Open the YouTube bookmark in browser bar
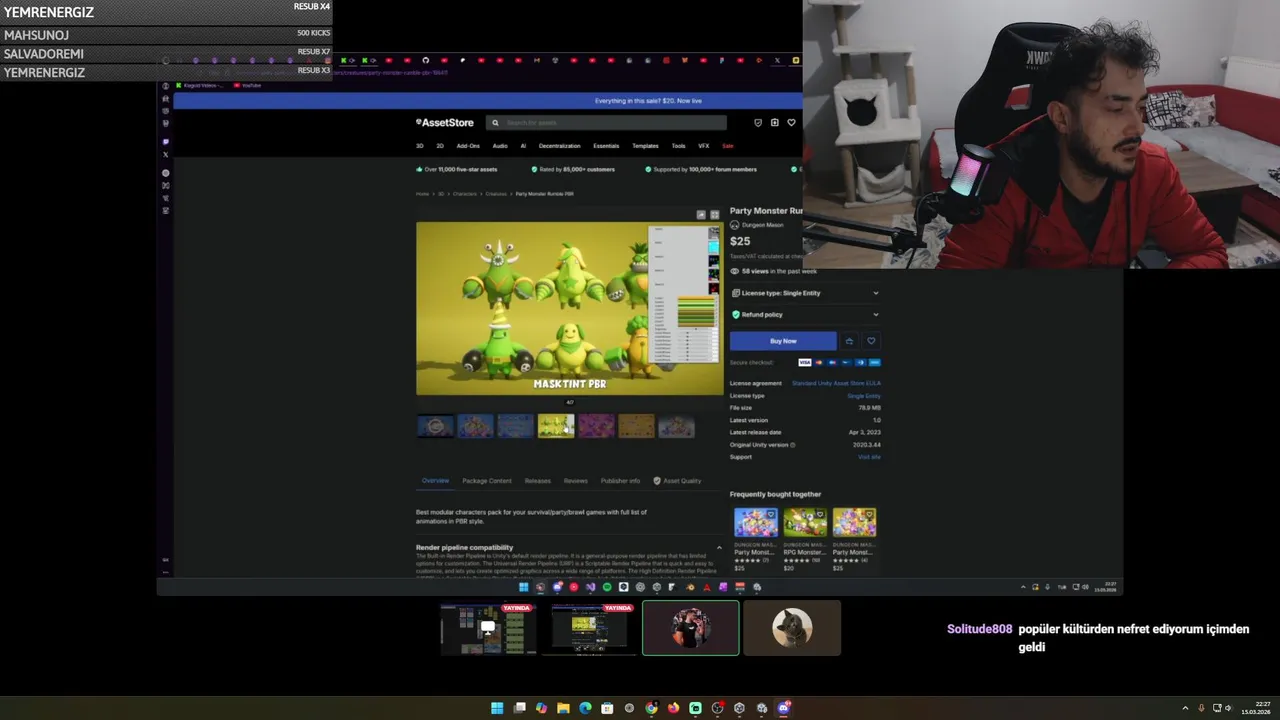This screenshot has width=1280, height=720. pyautogui.click(x=247, y=86)
